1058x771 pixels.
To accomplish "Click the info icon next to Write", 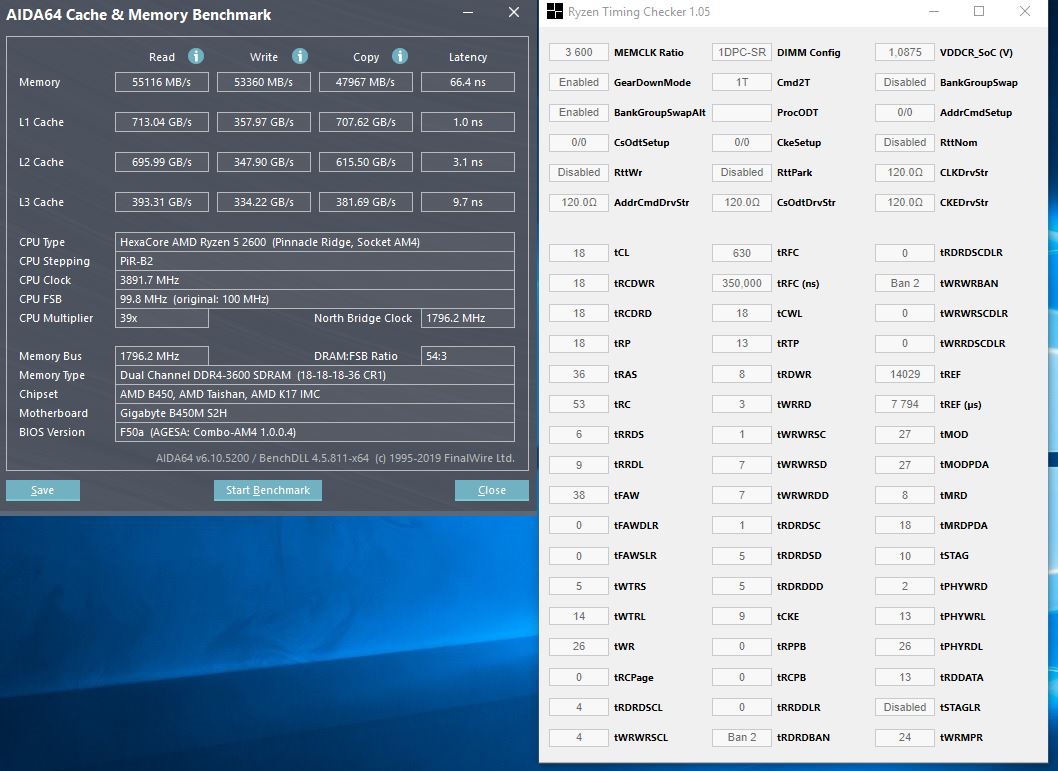I will (x=300, y=57).
